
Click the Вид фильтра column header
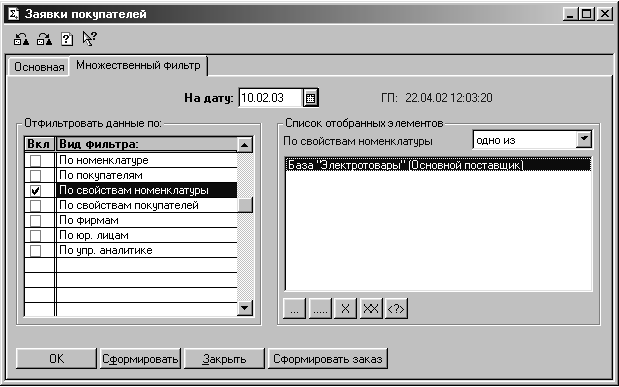(147, 145)
